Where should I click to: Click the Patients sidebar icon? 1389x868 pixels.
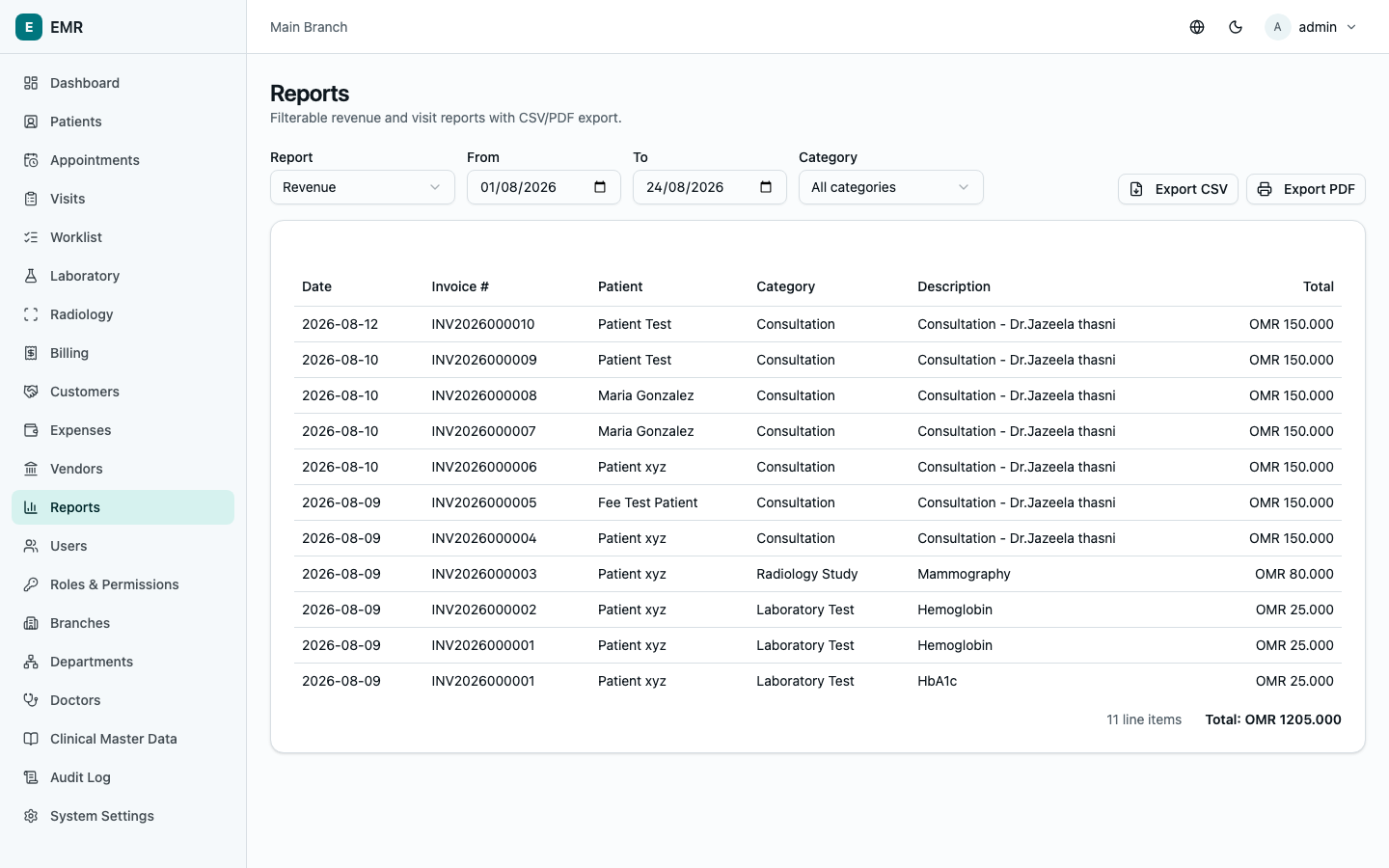[x=31, y=122]
